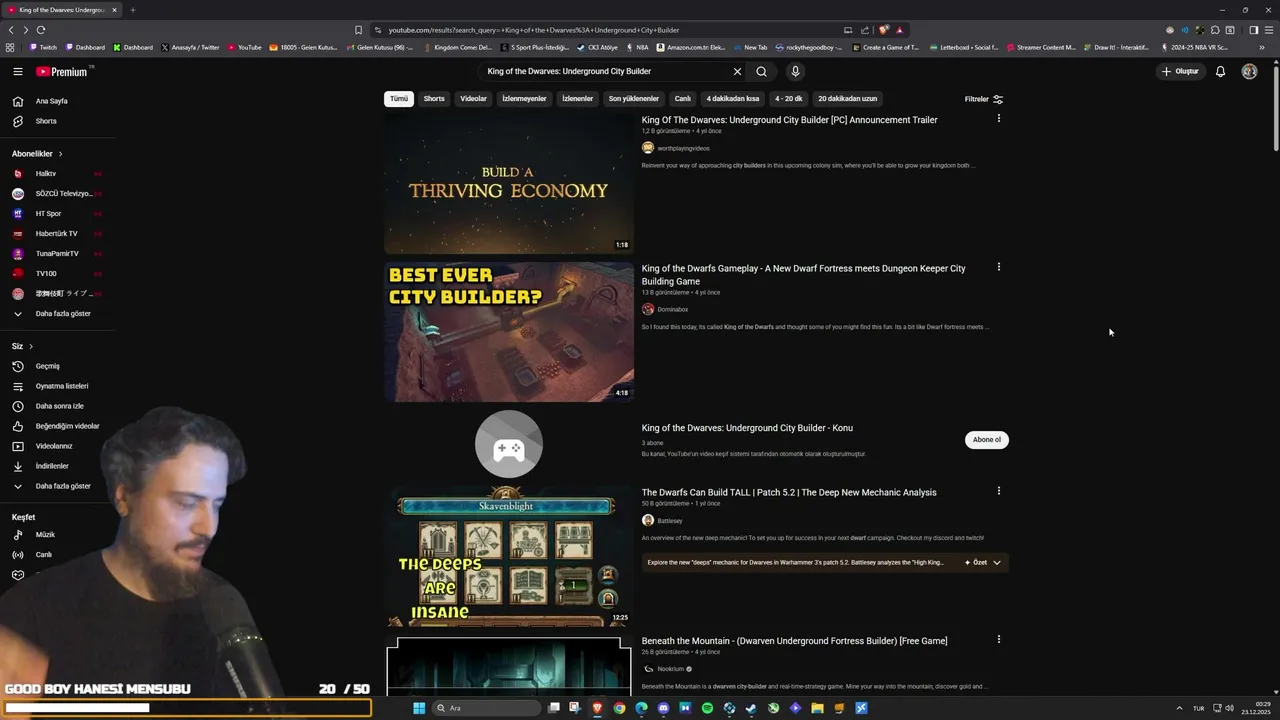Select the Videolar filter chip
This screenshot has width=1280, height=720.
tap(473, 99)
